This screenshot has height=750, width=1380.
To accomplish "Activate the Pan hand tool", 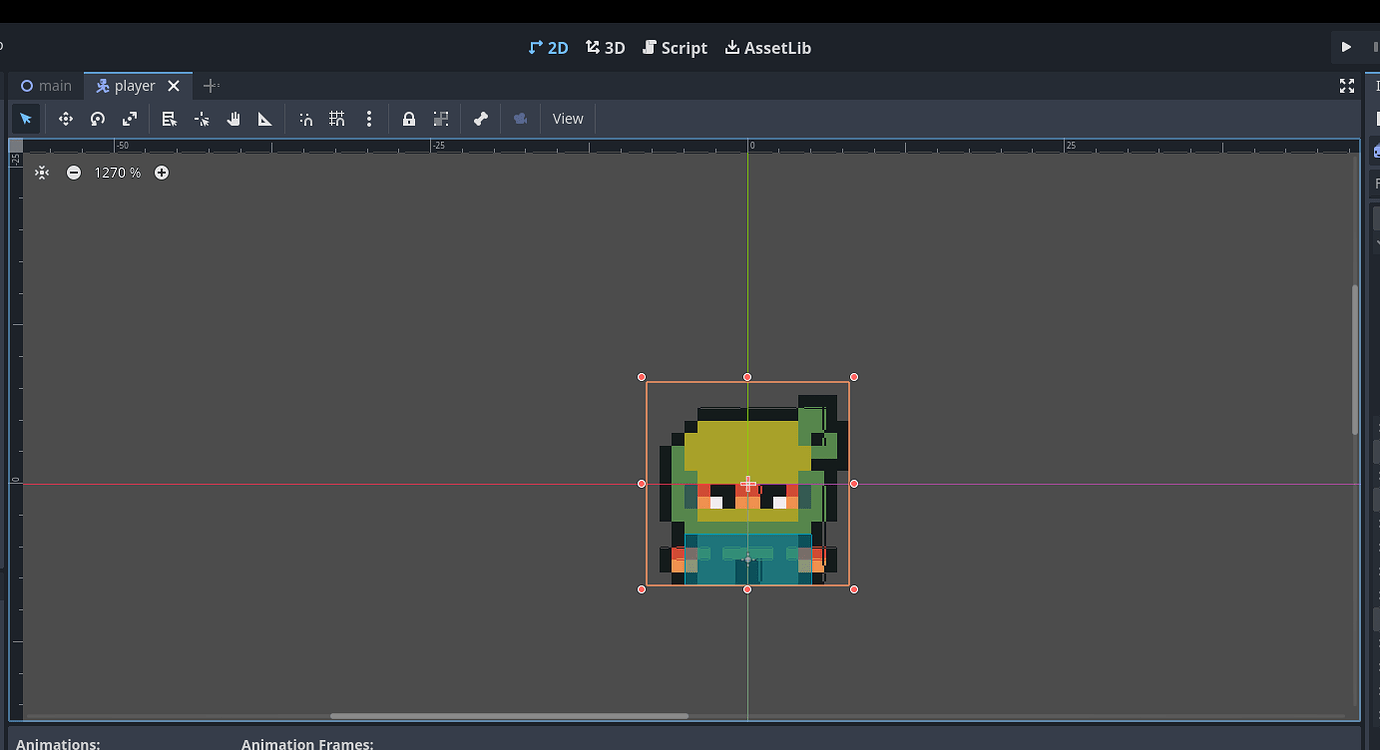I will pos(233,119).
